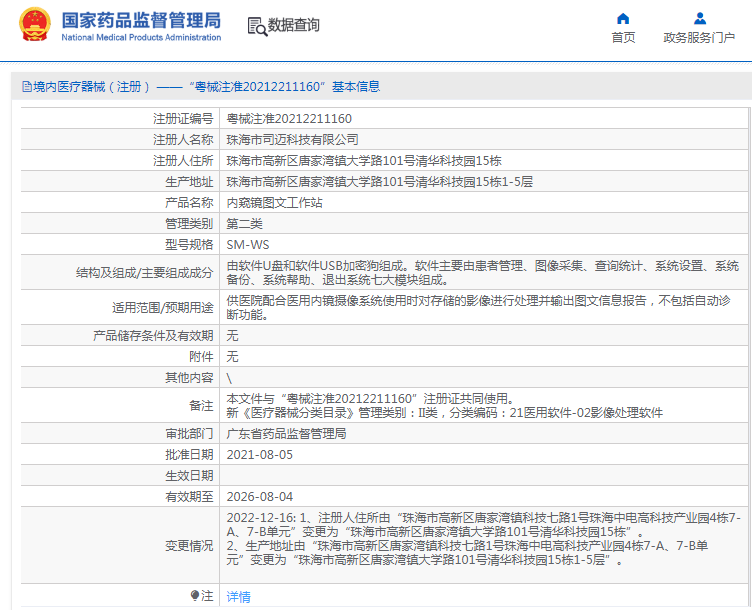
Task: Click the 生效日期 row label
Action: point(189,476)
